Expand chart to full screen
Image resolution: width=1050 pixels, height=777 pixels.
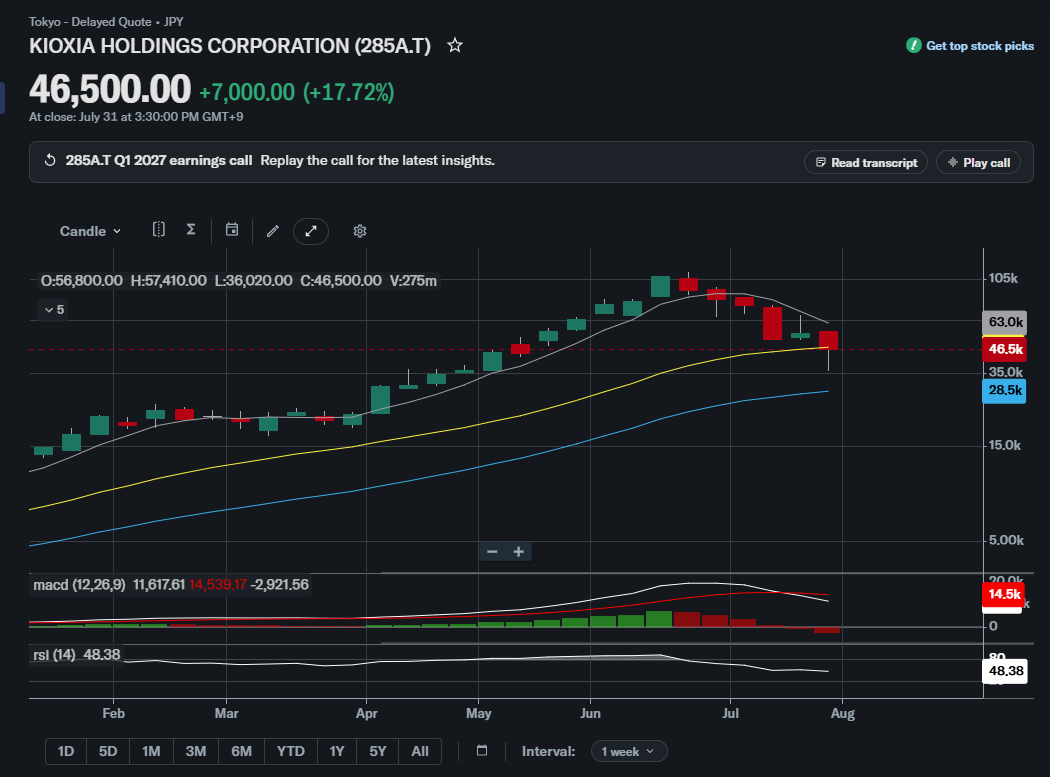(311, 231)
